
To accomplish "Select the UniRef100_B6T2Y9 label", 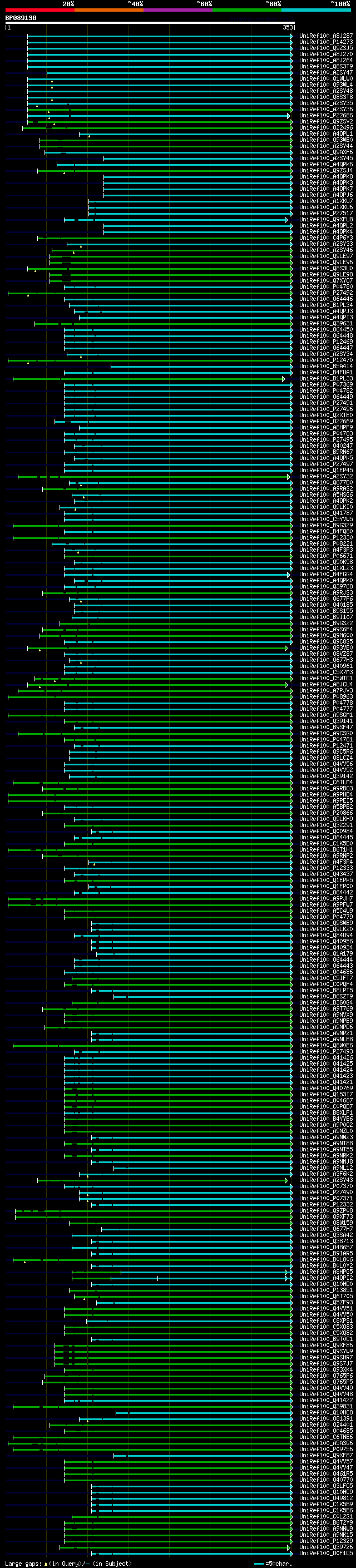I will click(x=325, y=1522).
